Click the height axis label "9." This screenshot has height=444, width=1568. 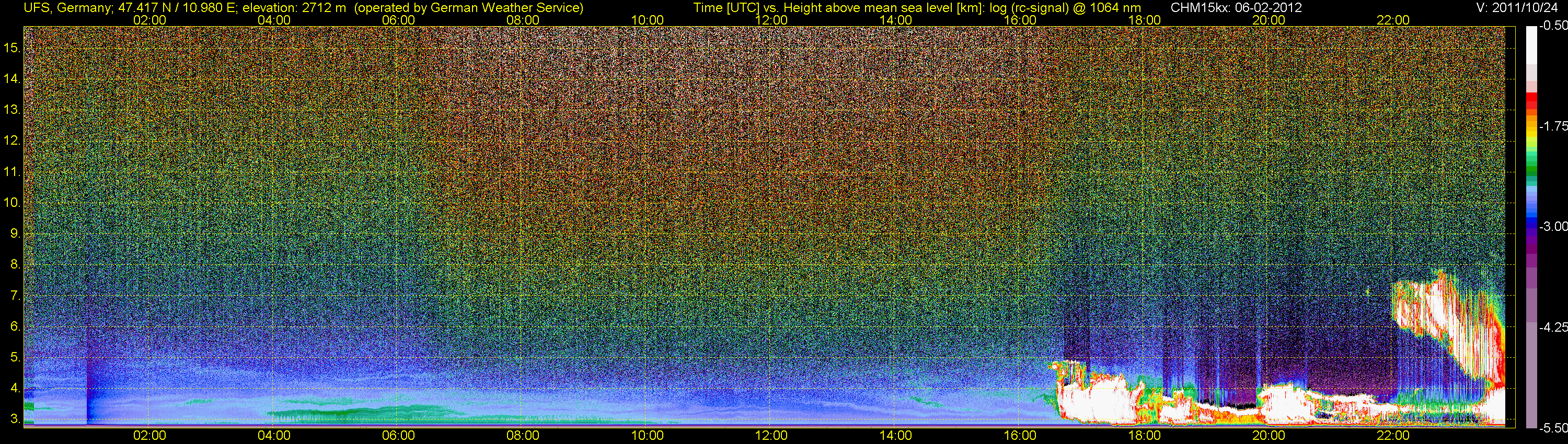point(15,233)
